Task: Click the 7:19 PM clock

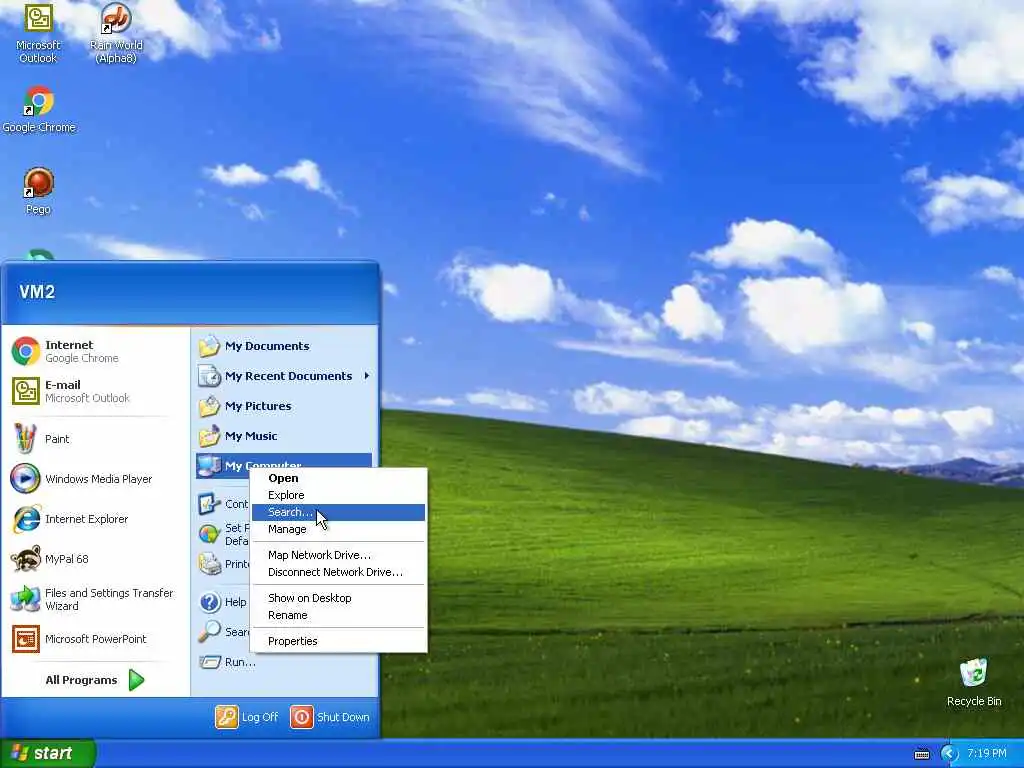Action: tap(987, 753)
